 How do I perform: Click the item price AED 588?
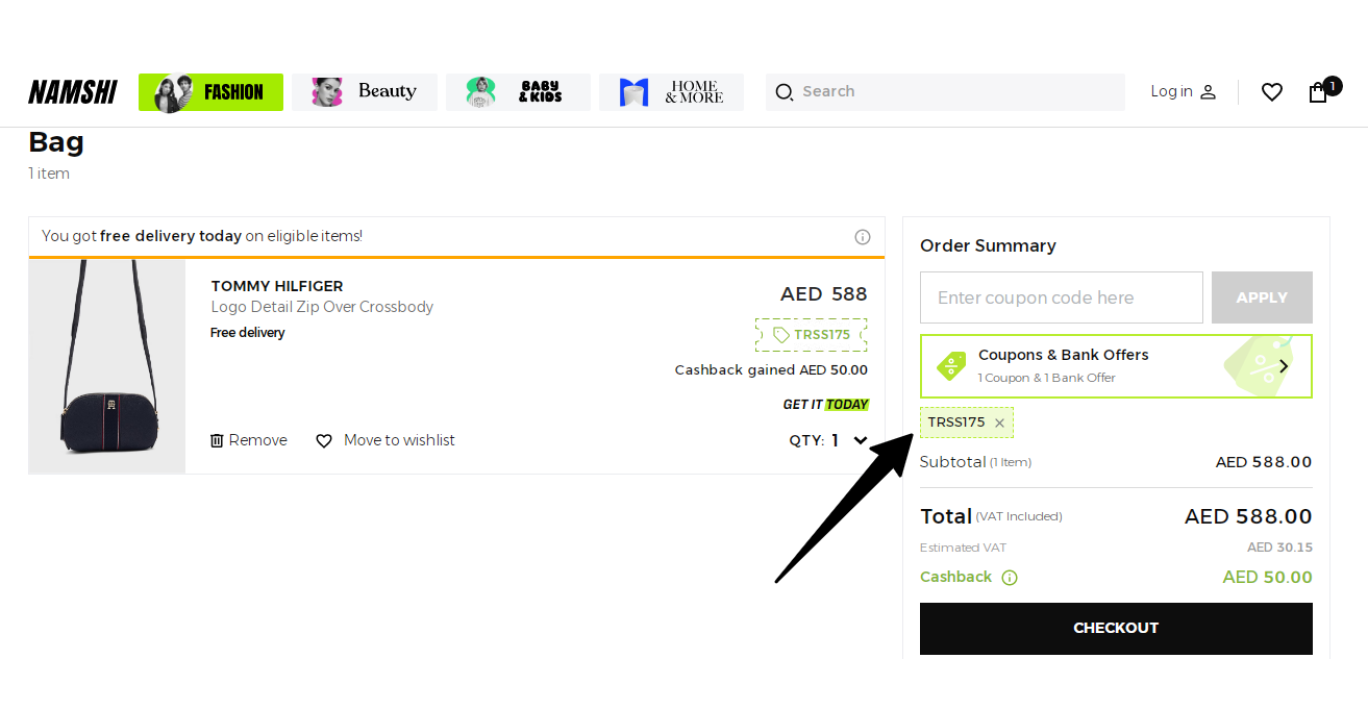(x=824, y=294)
